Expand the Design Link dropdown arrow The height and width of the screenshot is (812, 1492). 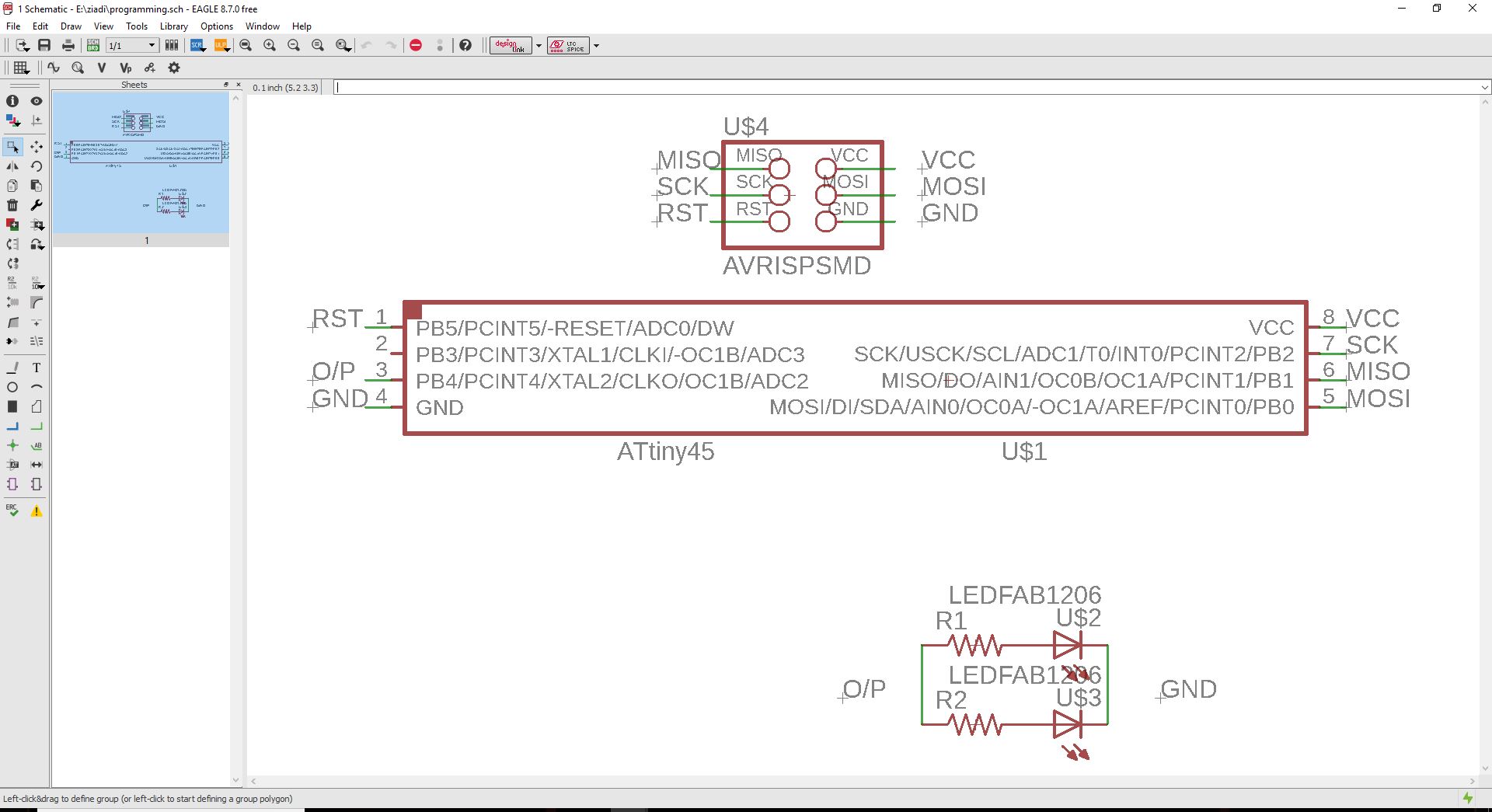(539, 45)
